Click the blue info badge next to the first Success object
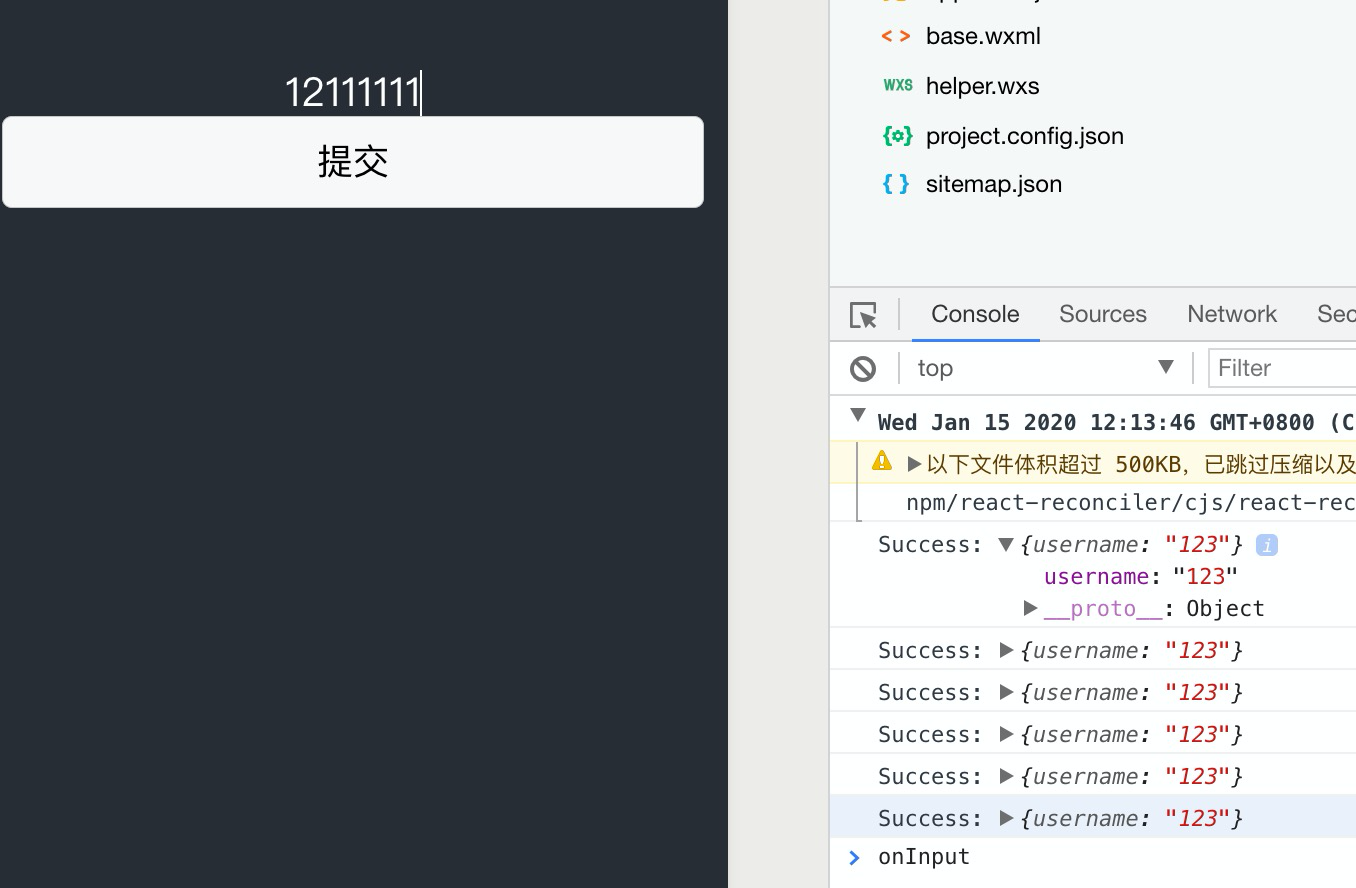1356x888 pixels. pyautogui.click(x=1266, y=545)
